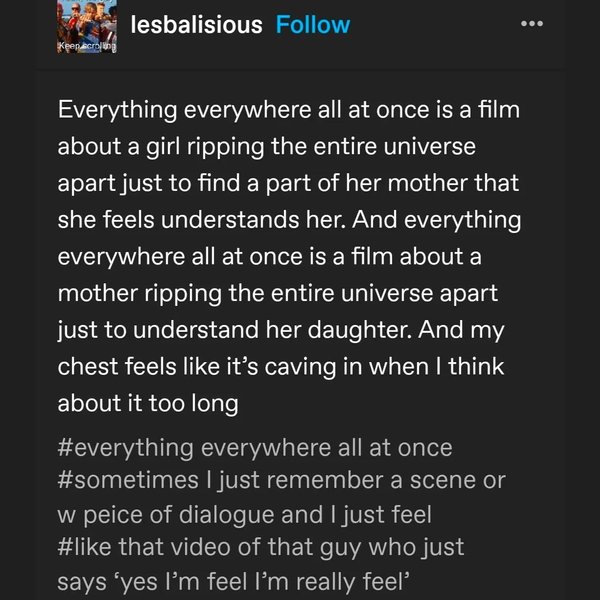Click the line 'about a girl ripping the entire universe'

(x=267, y=147)
